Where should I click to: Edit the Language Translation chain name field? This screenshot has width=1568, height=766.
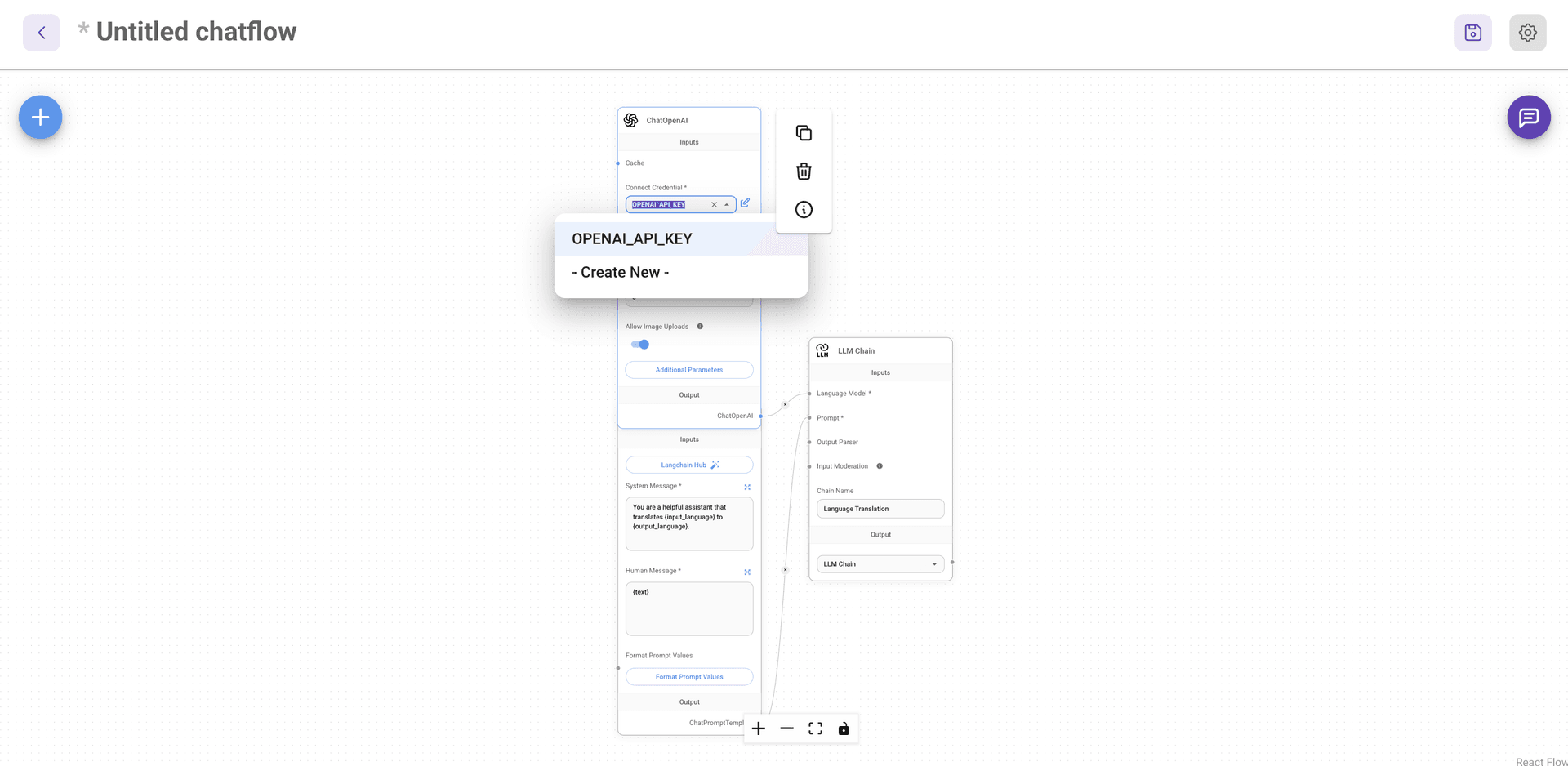(x=880, y=508)
